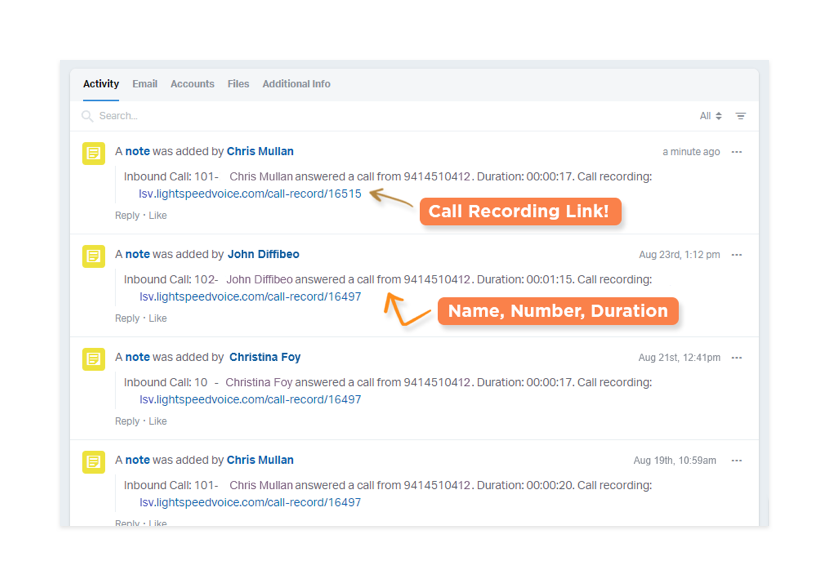829x586 pixels.
Task: Open more options for Aug 23rd note
Action: click(736, 254)
